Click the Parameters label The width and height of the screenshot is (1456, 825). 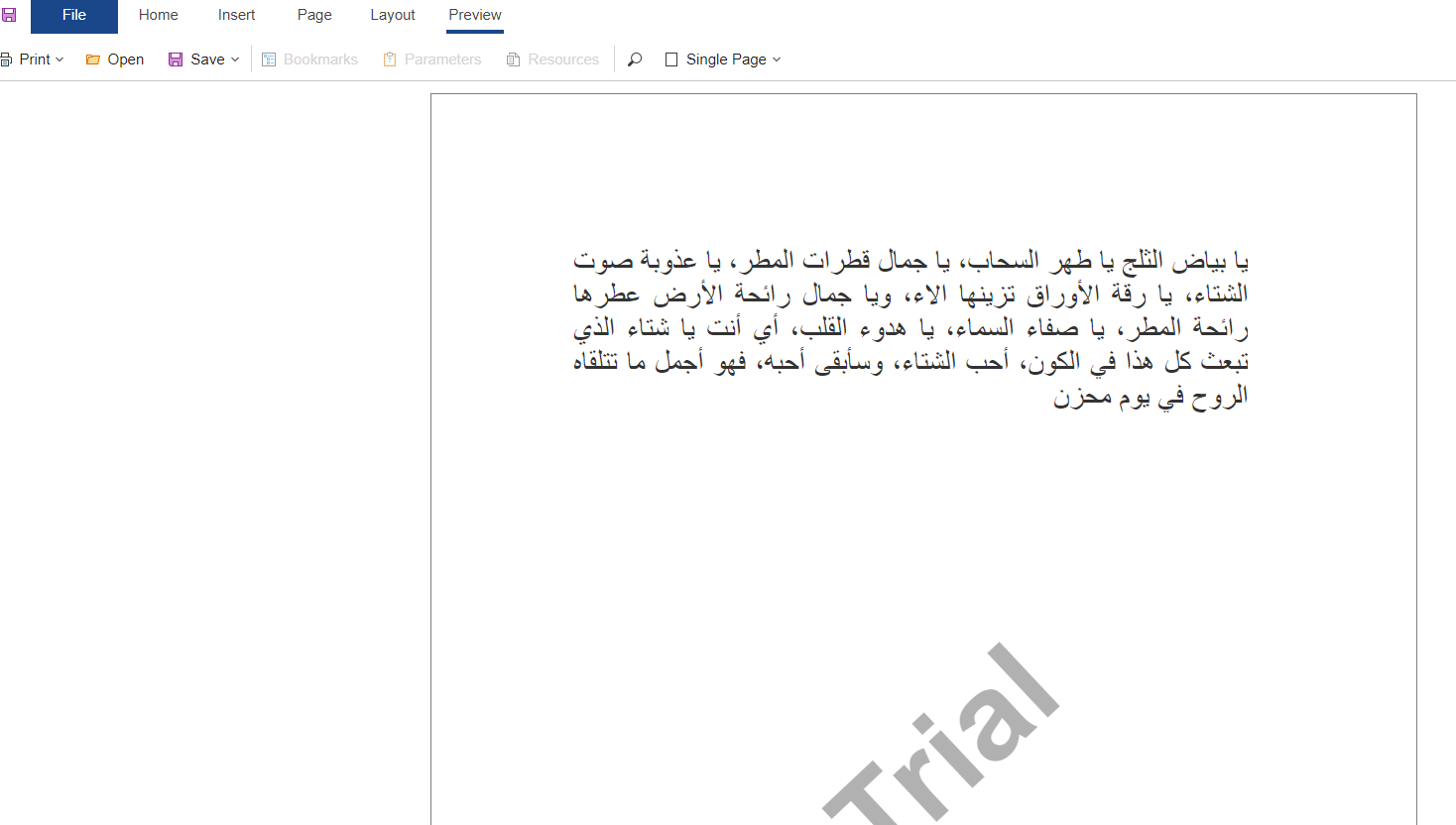pos(442,59)
